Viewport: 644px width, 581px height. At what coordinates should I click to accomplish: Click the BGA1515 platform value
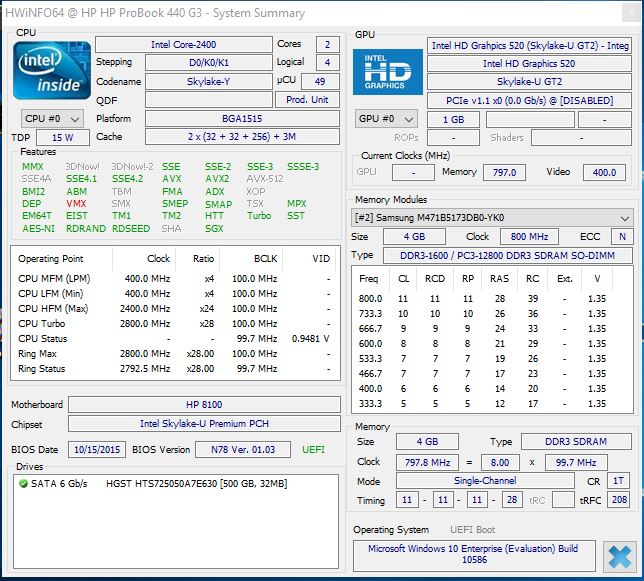[242, 119]
